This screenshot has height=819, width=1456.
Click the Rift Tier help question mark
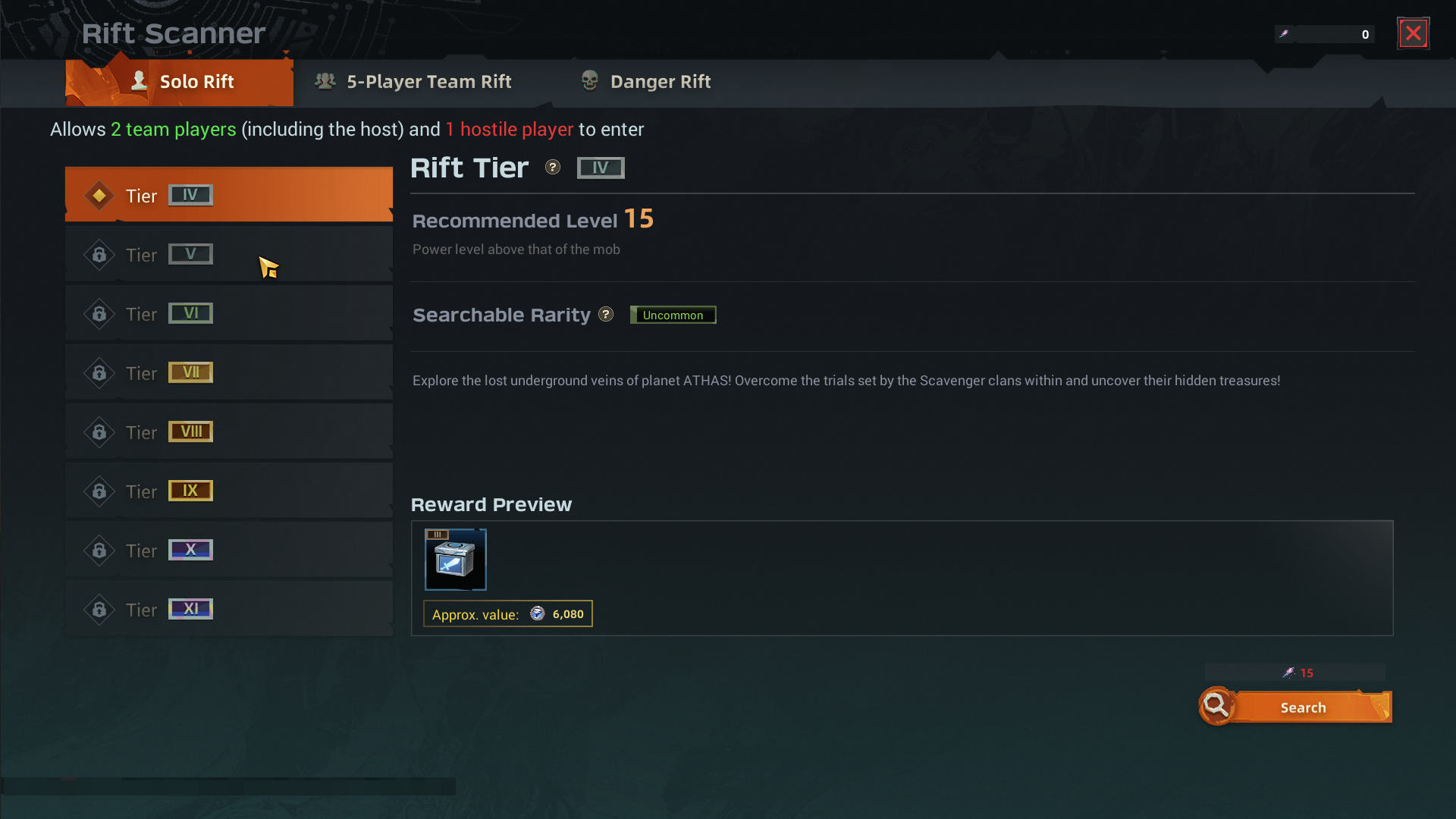tap(553, 168)
